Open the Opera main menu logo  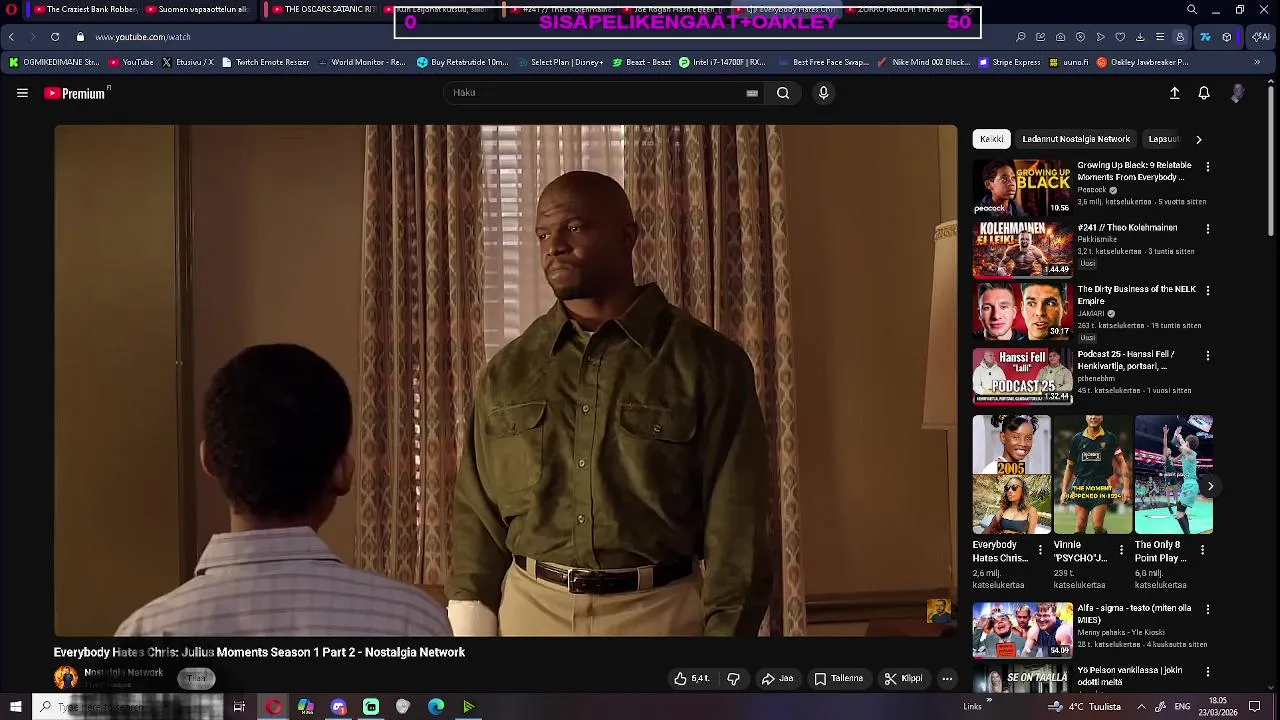pyautogui.click(x=11, y=10)
